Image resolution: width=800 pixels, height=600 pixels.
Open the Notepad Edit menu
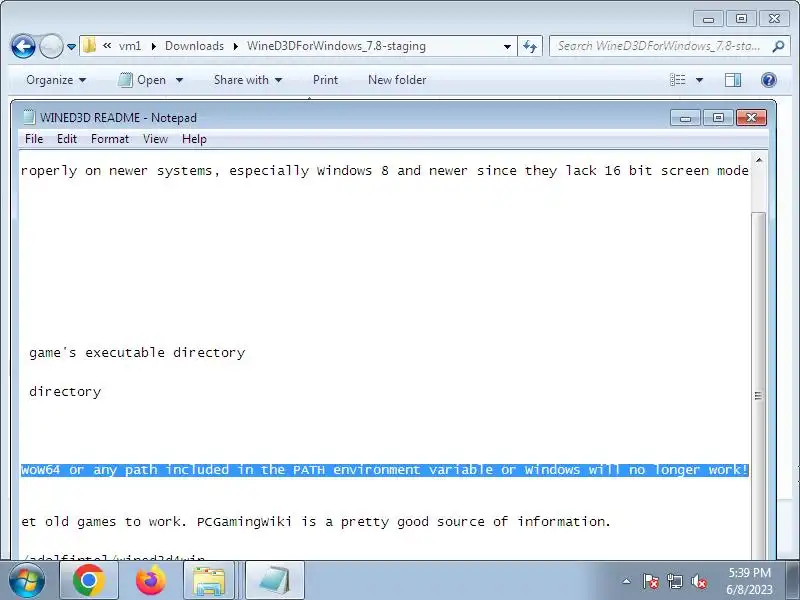67,139
